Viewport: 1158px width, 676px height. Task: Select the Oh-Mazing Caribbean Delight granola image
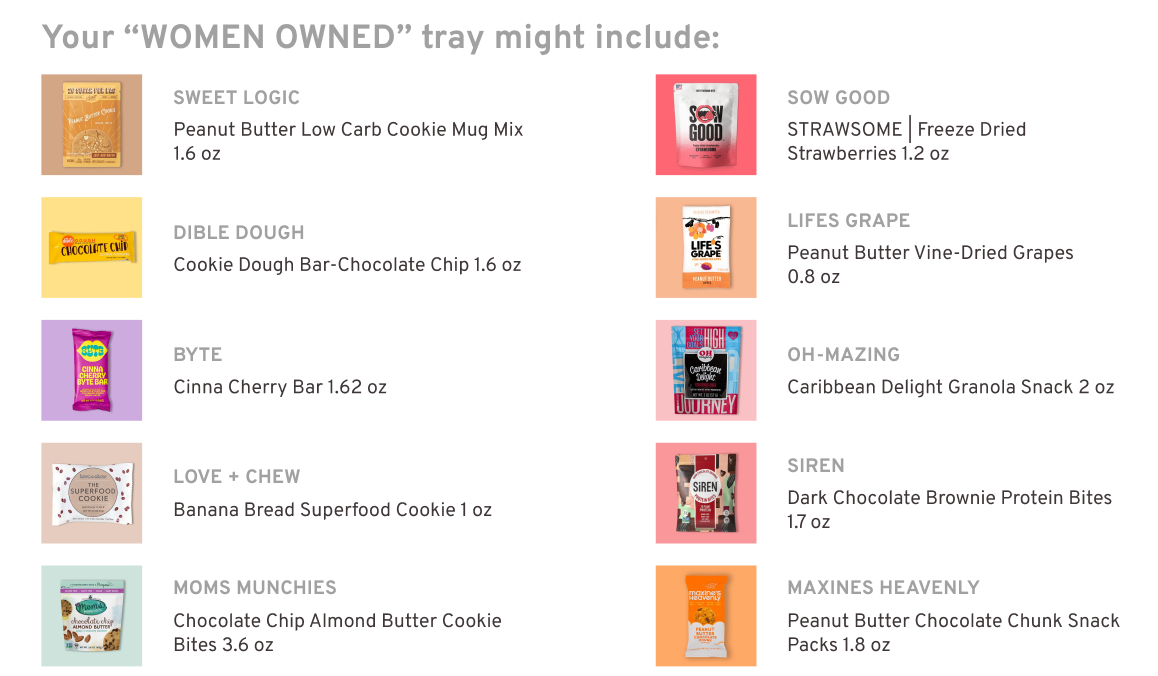[x=706, y=370]
